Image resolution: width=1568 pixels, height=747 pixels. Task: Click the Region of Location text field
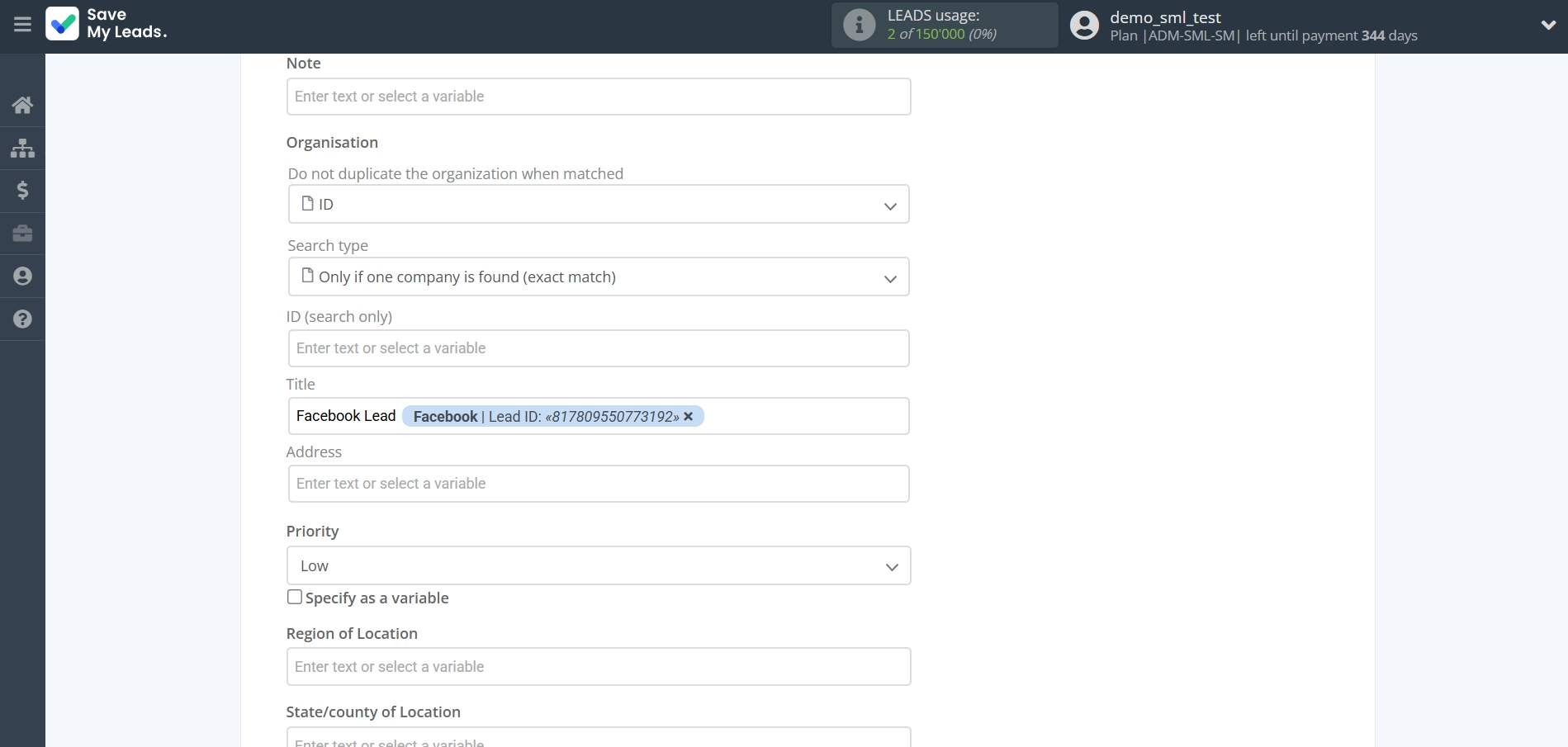(598, 666)
